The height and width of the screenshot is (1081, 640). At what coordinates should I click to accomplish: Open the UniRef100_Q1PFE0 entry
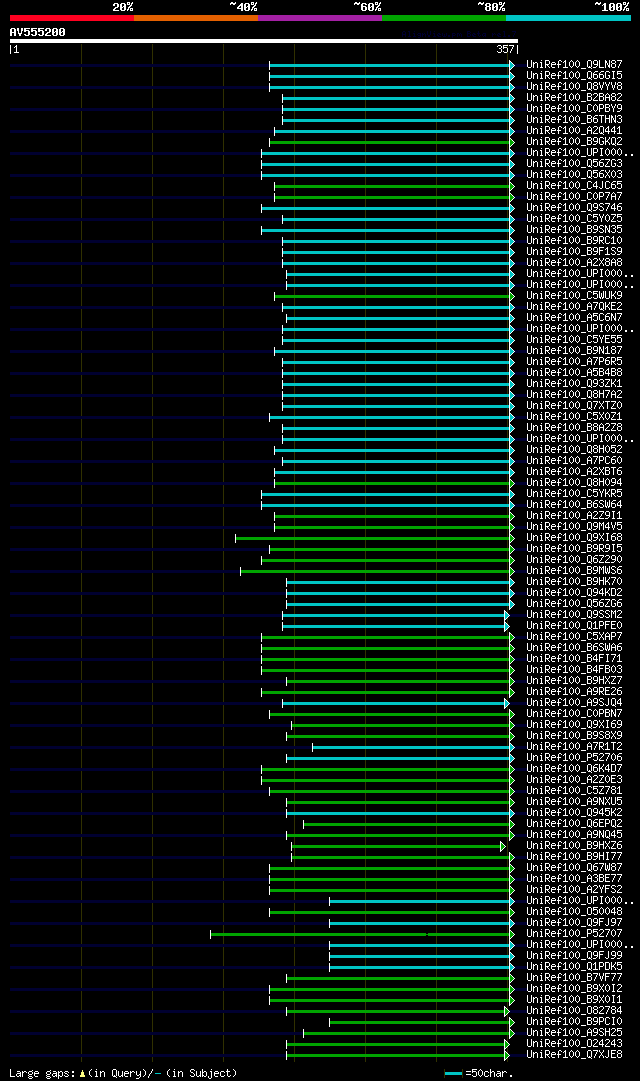(574, 626)
